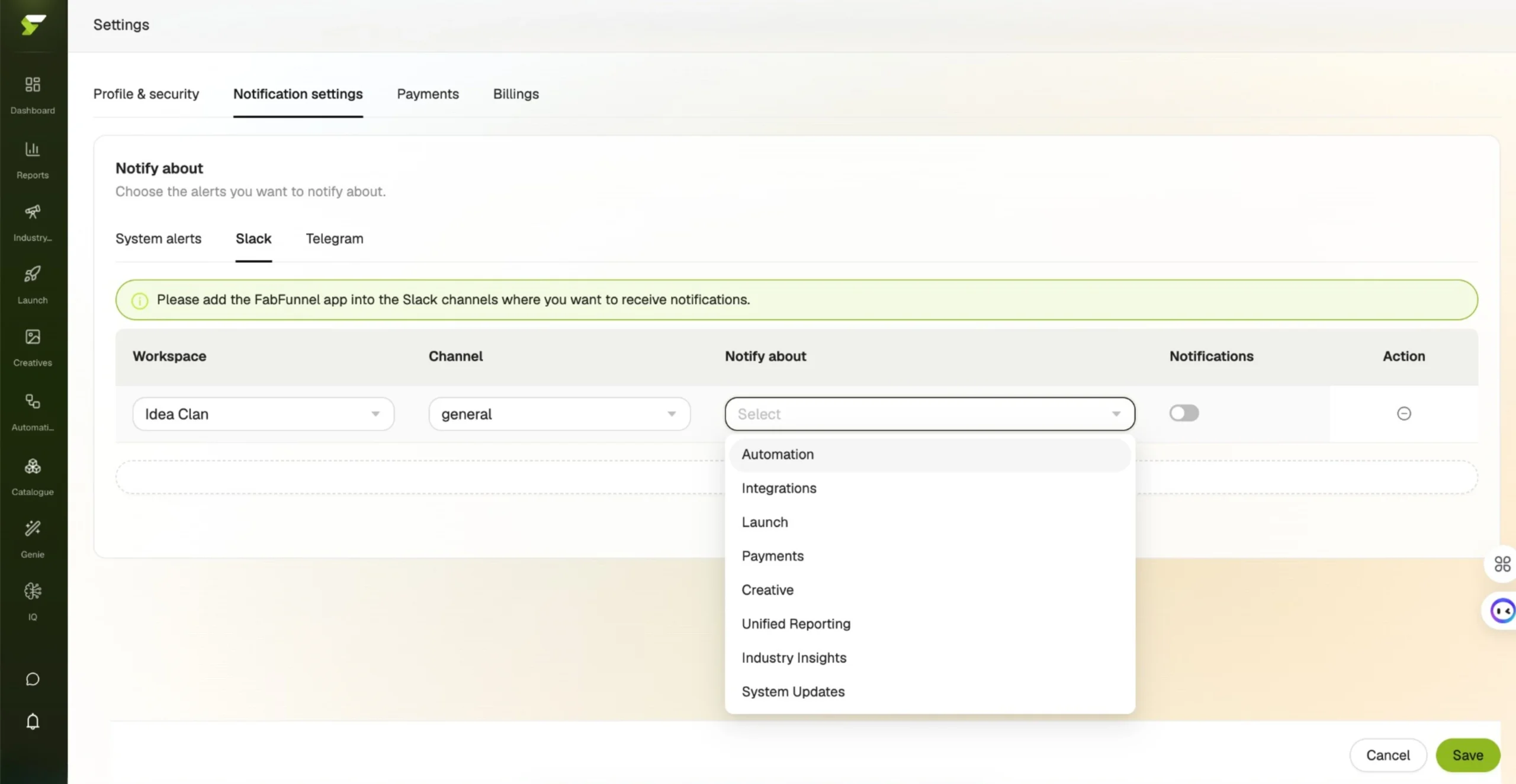
Task: Select the Slack sub-tab
Action: tap(253, 239)
